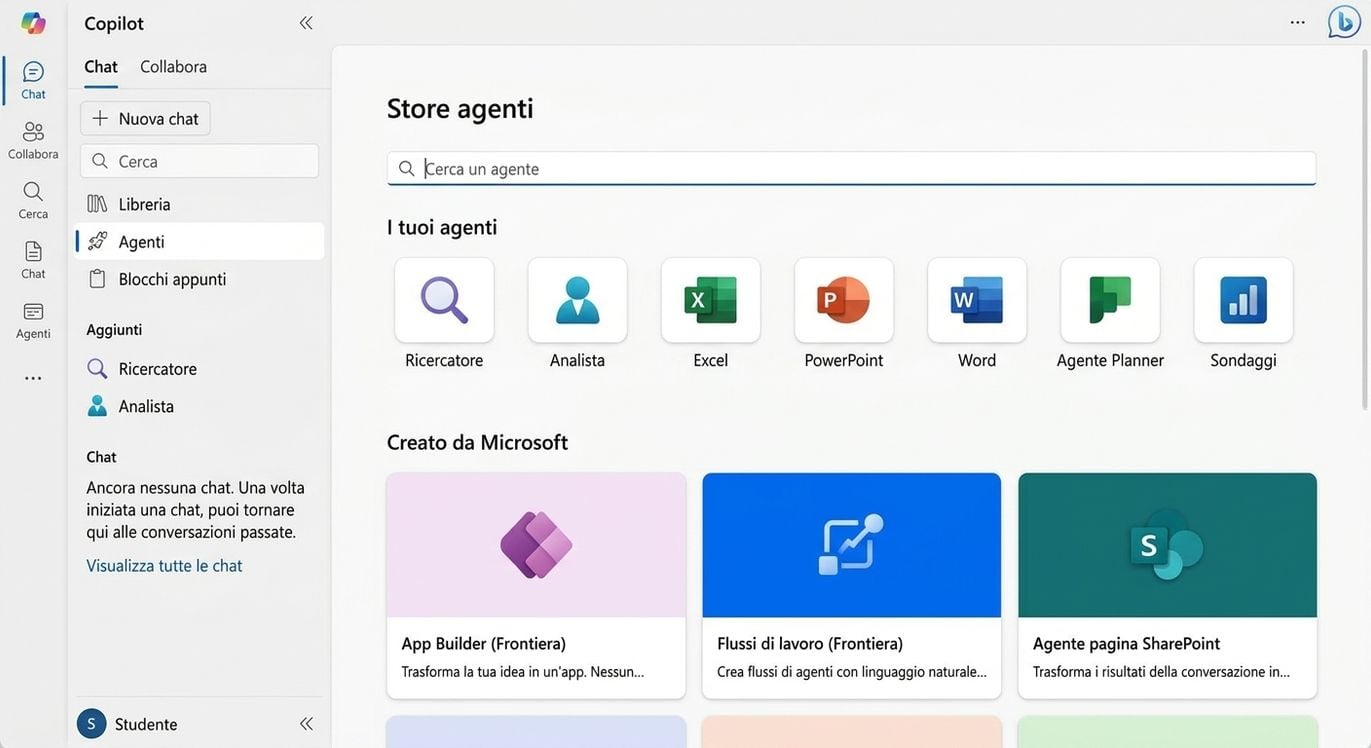Open Blocchi appunti in the sidebar

(199, 279)
